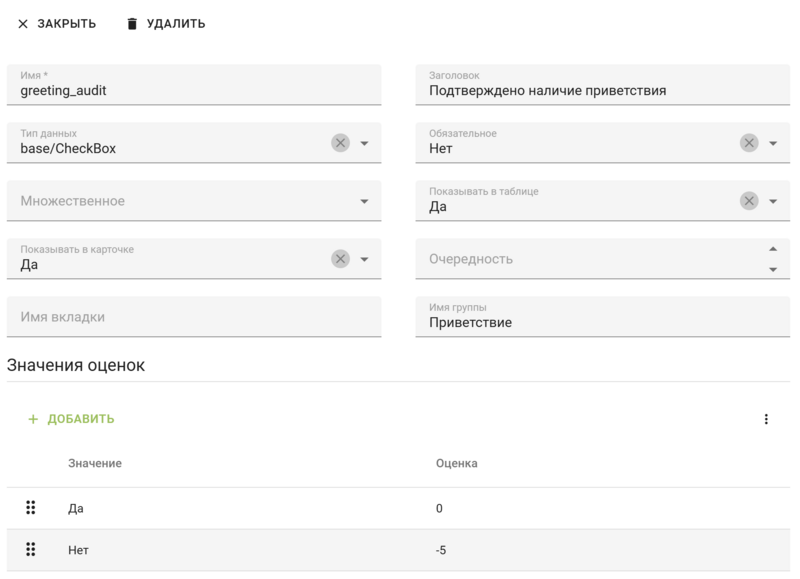Clear the Показывать в таблице value
800x579 pixels.
coord(749,201)
